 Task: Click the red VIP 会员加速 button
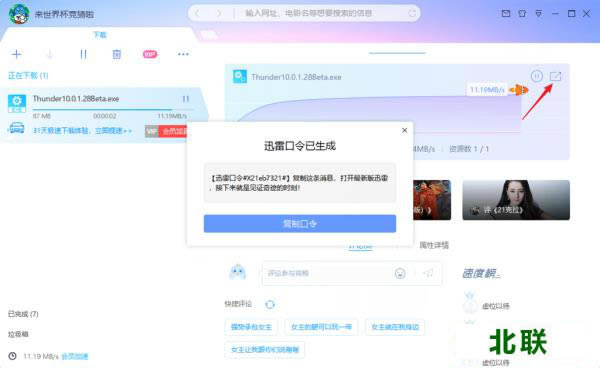point(166,131)
